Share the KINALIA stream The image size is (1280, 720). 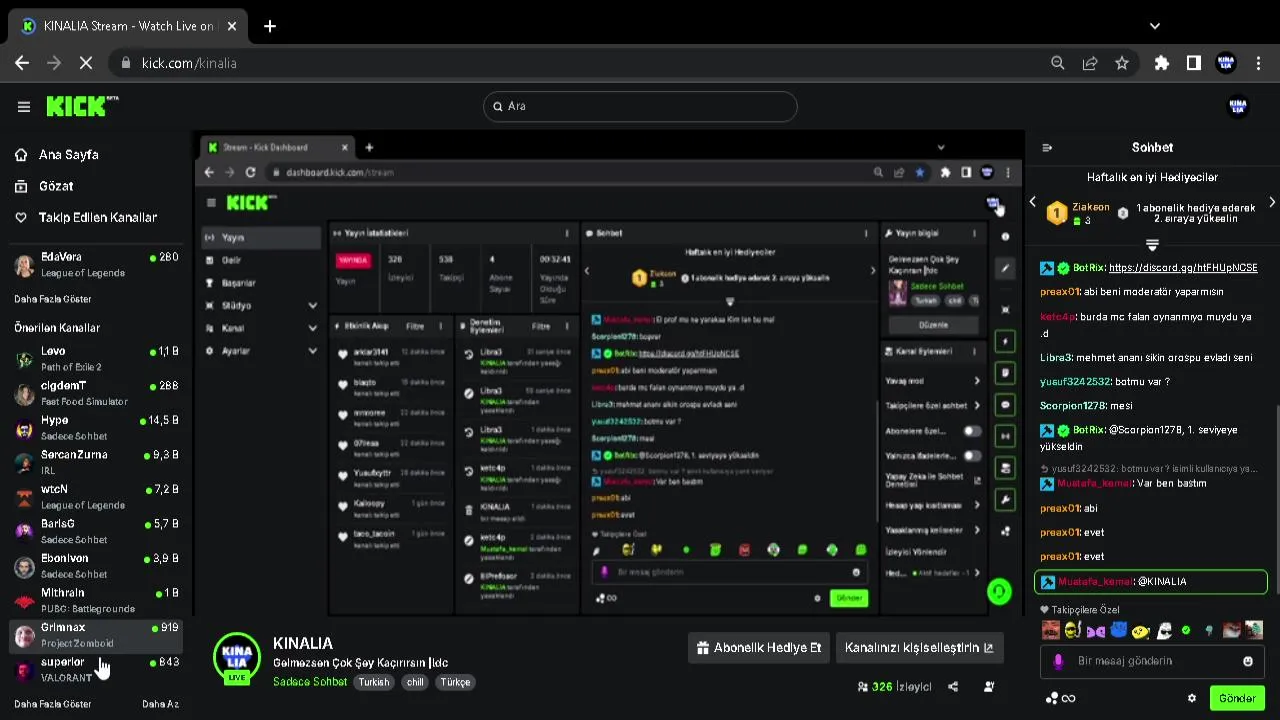pos(953,687)
